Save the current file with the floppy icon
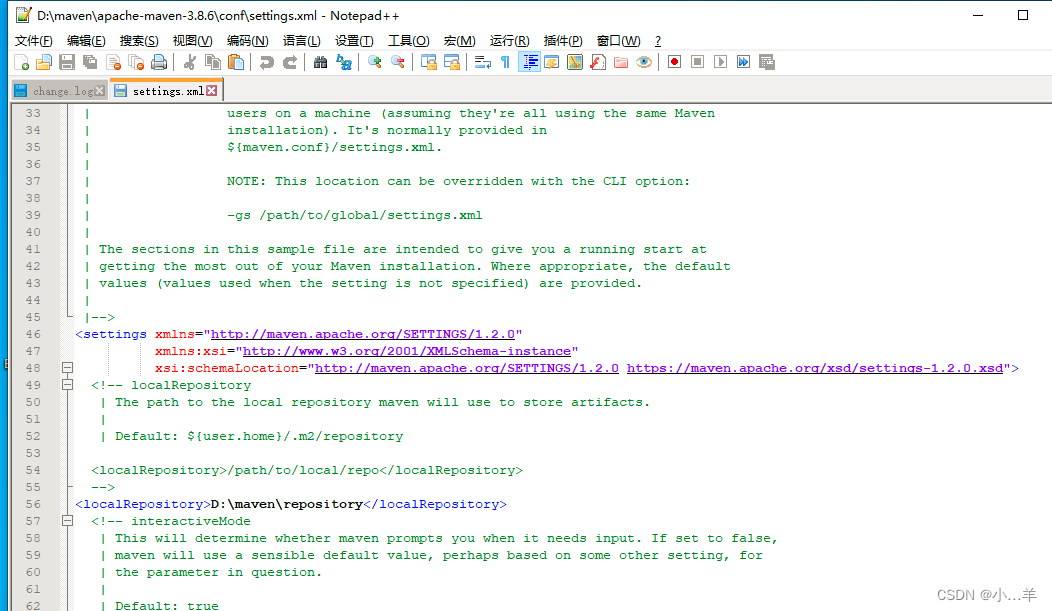The height and width of the screenshot is (611, 1052). pos(67,62)
